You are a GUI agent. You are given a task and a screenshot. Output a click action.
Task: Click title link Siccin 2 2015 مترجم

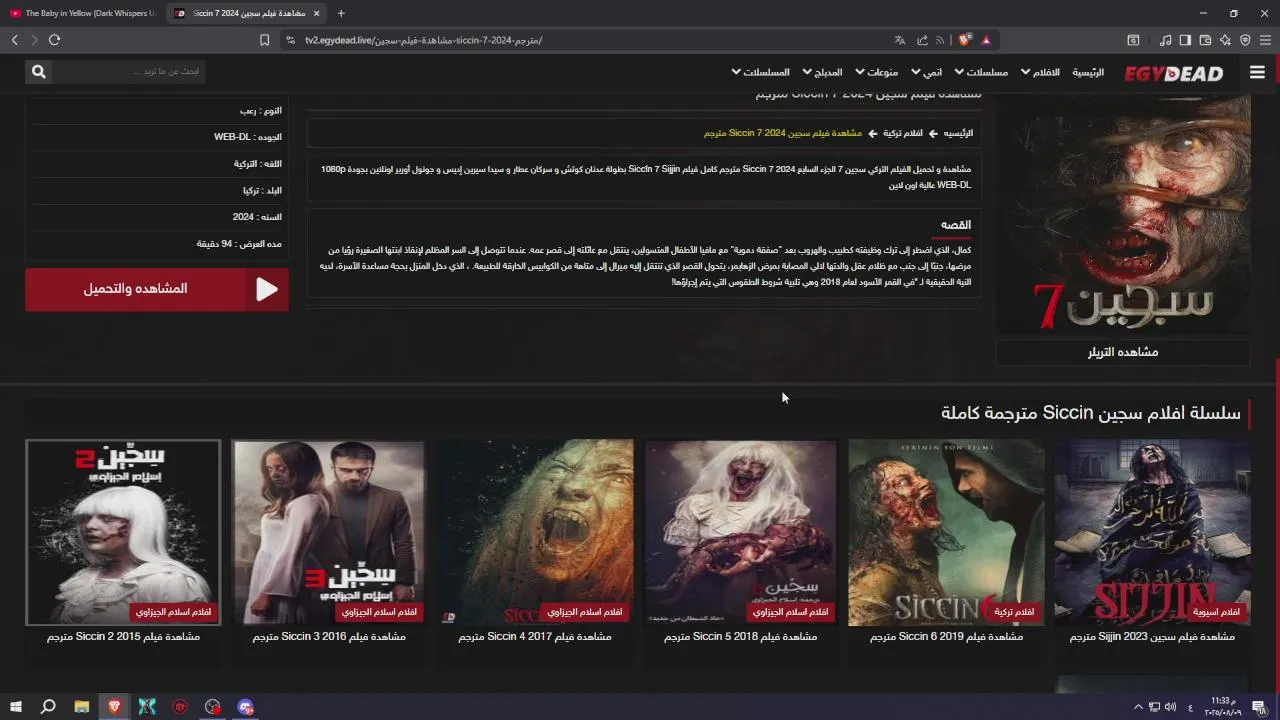tap(123, 637)
